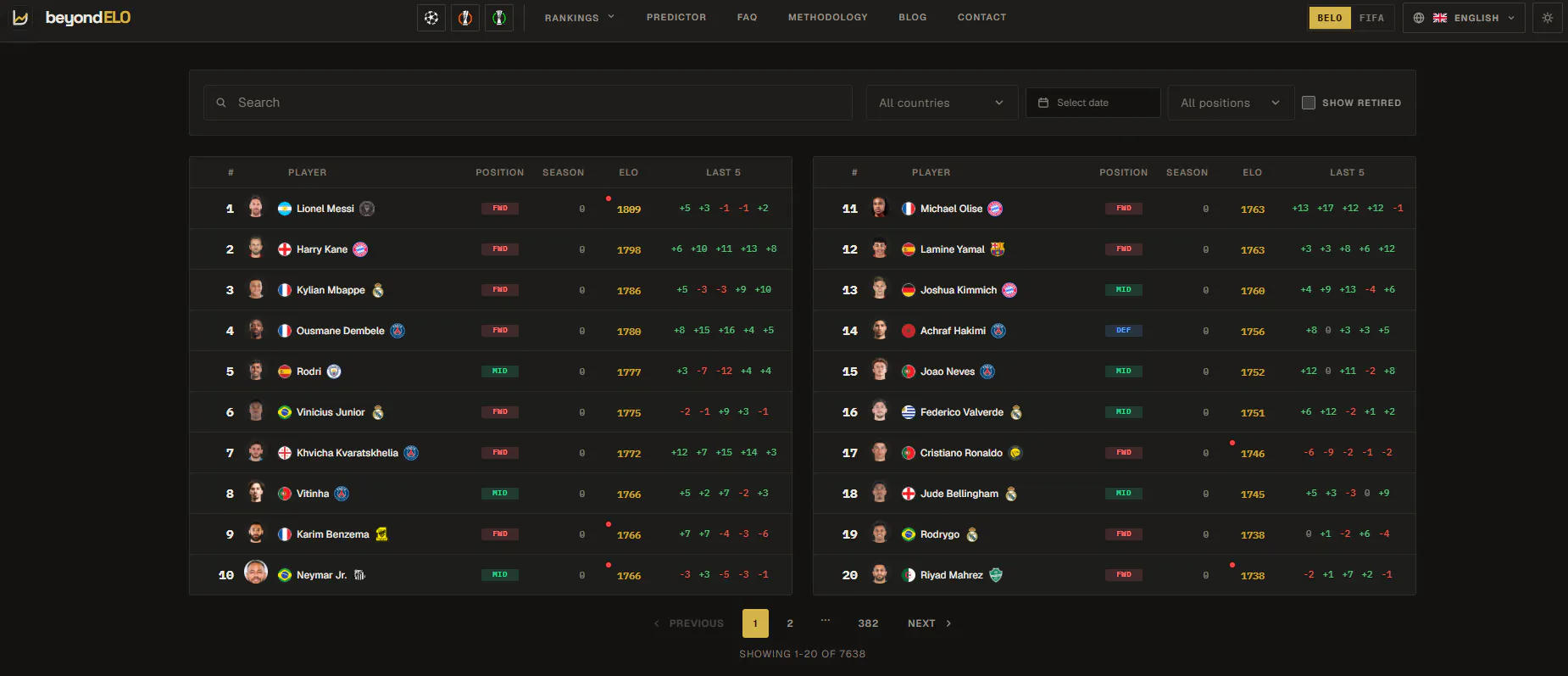Image resolution: width=1568 pixels, height=676 pixels.
Task: Open the Contact page
Action: tap(982, 17)
